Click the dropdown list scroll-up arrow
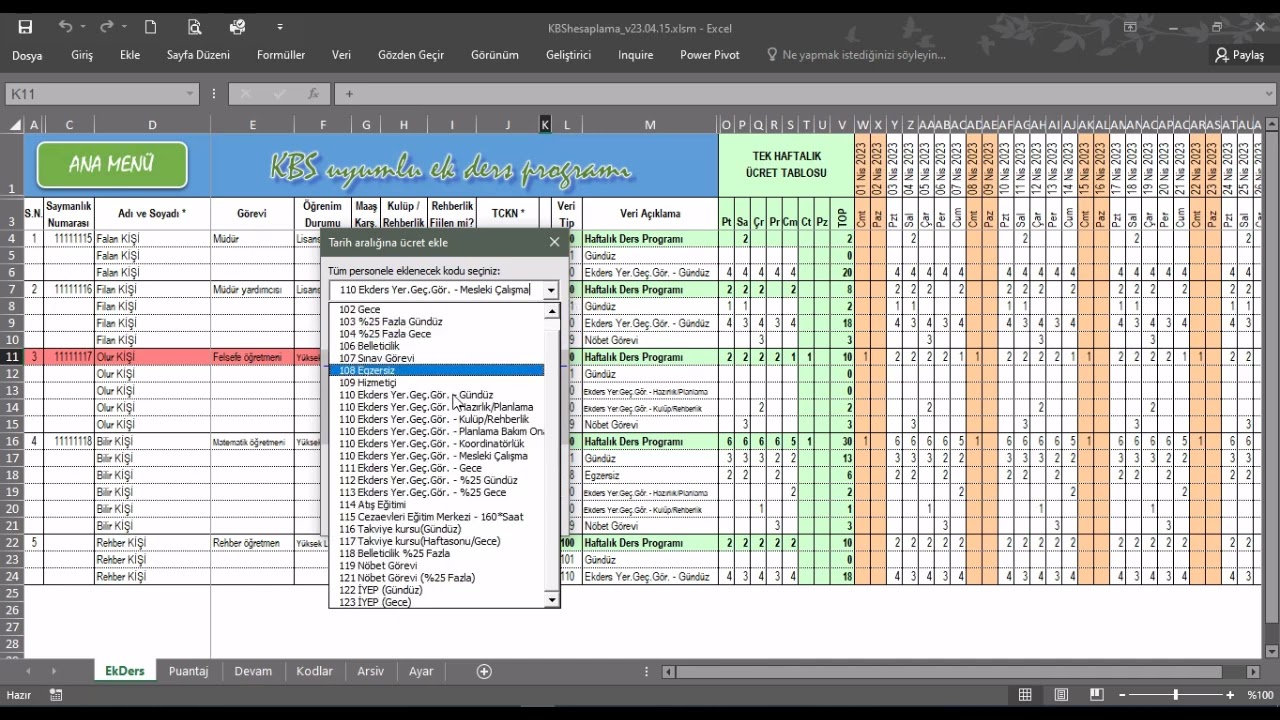The width and height of the screenshot is (1280, 720). 551,312
